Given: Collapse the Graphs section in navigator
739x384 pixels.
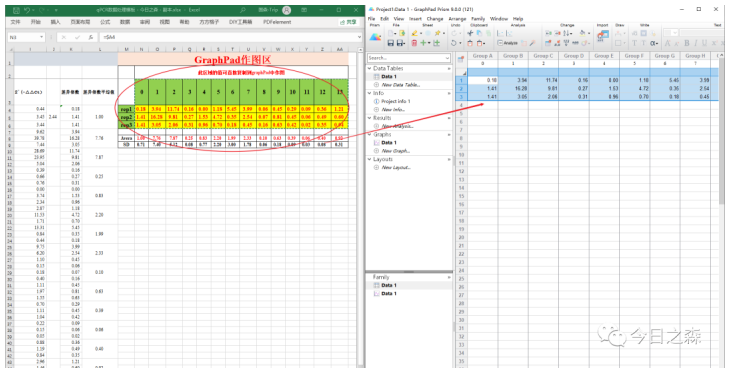Looking at the screenshot, I should (x=370, y=134).
